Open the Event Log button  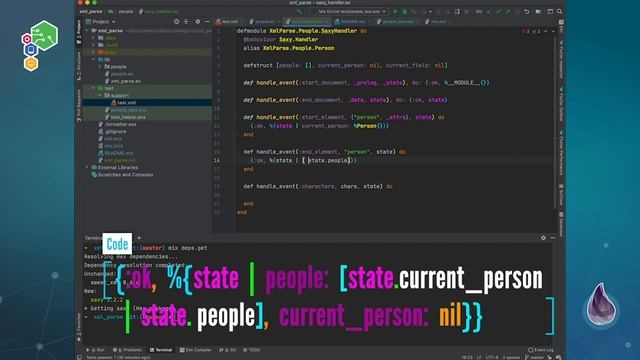coord(541,350)
